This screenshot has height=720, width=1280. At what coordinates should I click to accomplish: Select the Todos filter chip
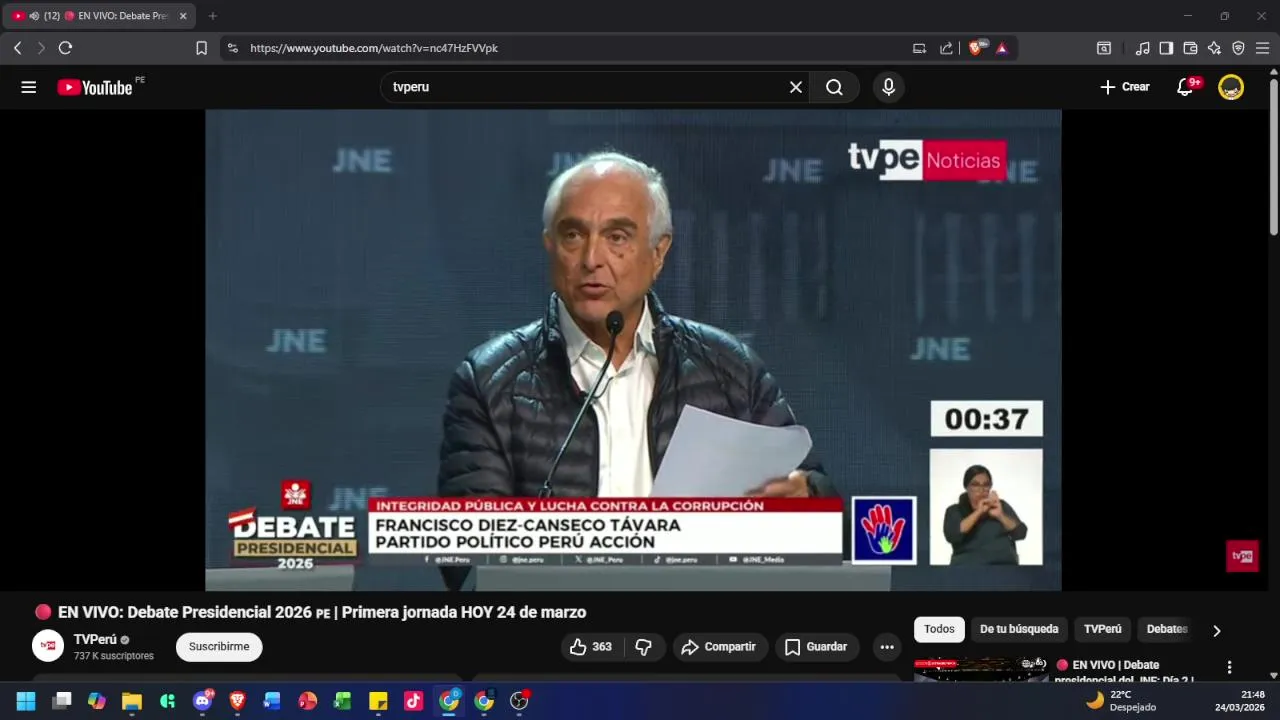939,629
